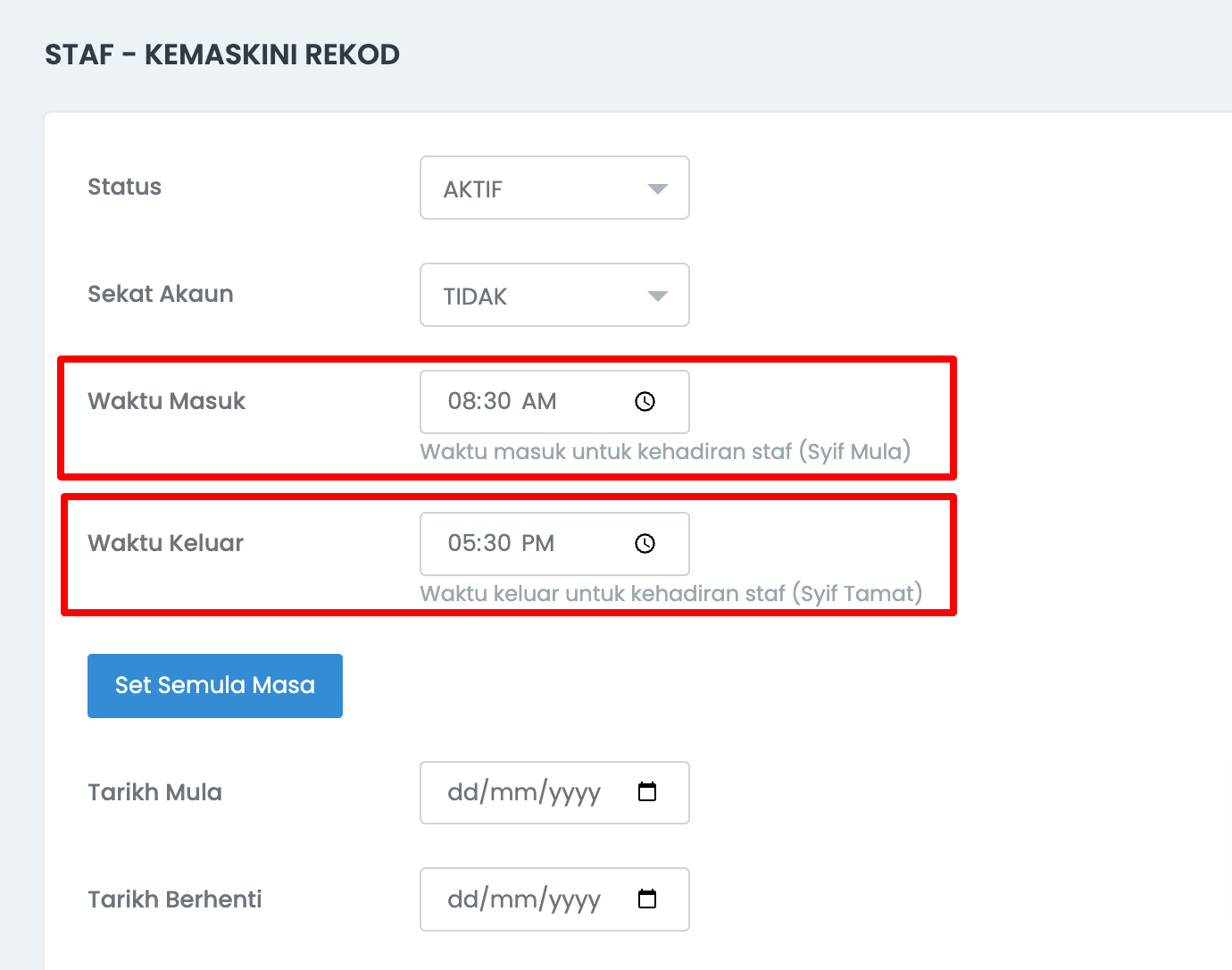Expand the Status dropdown arrow
The image size is (1232, 970).
pos(658,188)
